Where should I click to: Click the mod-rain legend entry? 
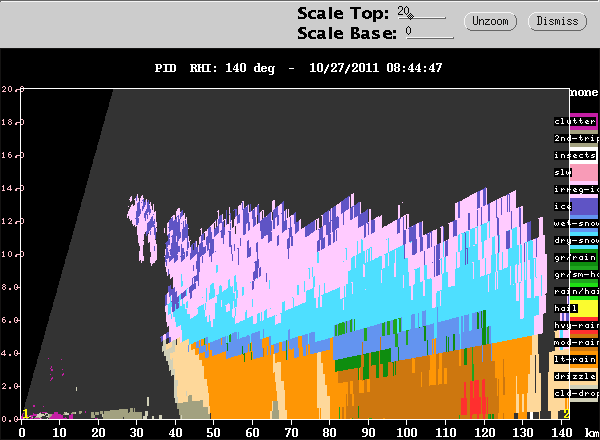pyautogui.click(x=575, y=342)
